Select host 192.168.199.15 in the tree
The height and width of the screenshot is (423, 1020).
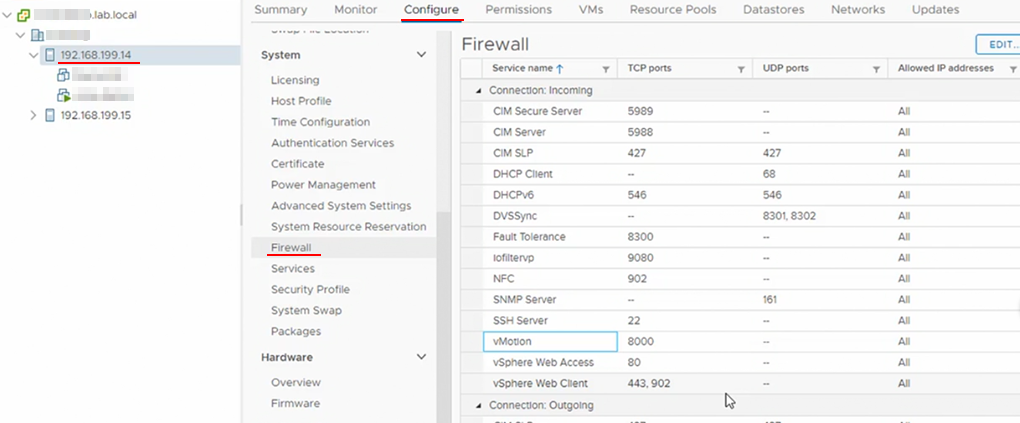point(96,115)
